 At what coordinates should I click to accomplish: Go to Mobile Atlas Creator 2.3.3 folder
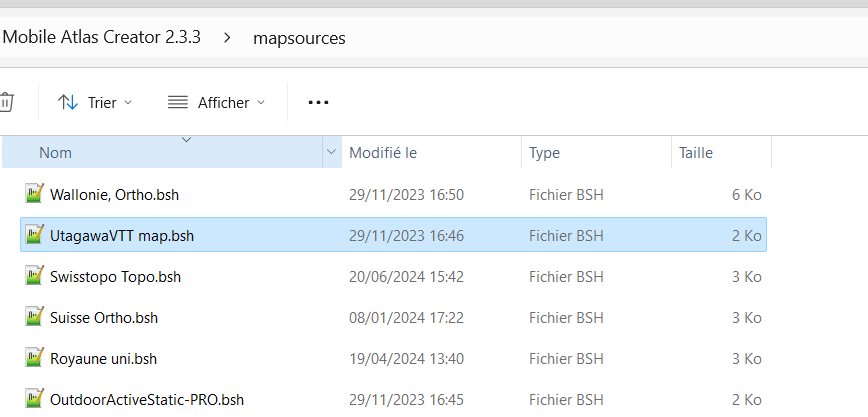pyautogui.click(x=102, y=38)
